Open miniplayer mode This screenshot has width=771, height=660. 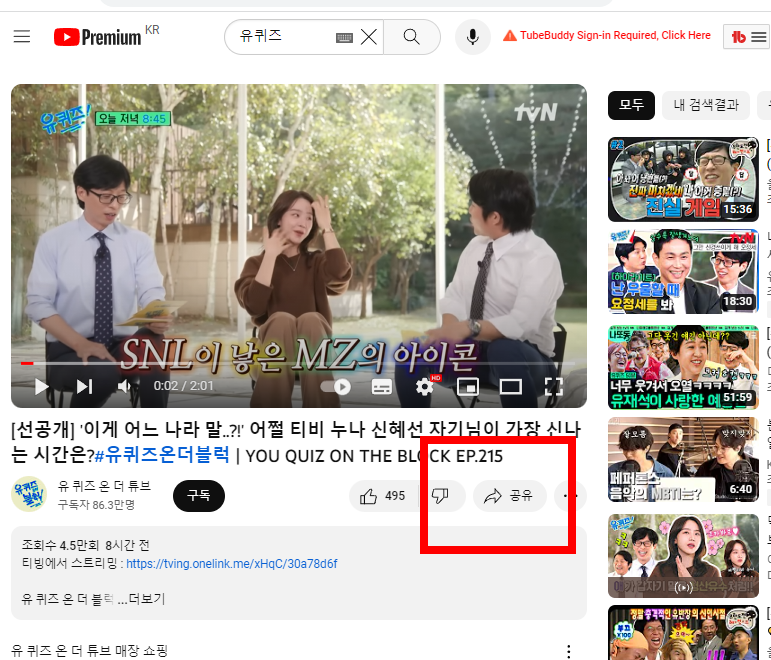(x=468, y=387)
